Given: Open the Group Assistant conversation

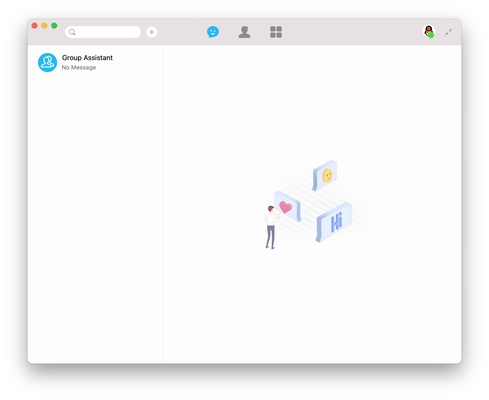Looking at the screenshot, I should click(x=95, y=62).
